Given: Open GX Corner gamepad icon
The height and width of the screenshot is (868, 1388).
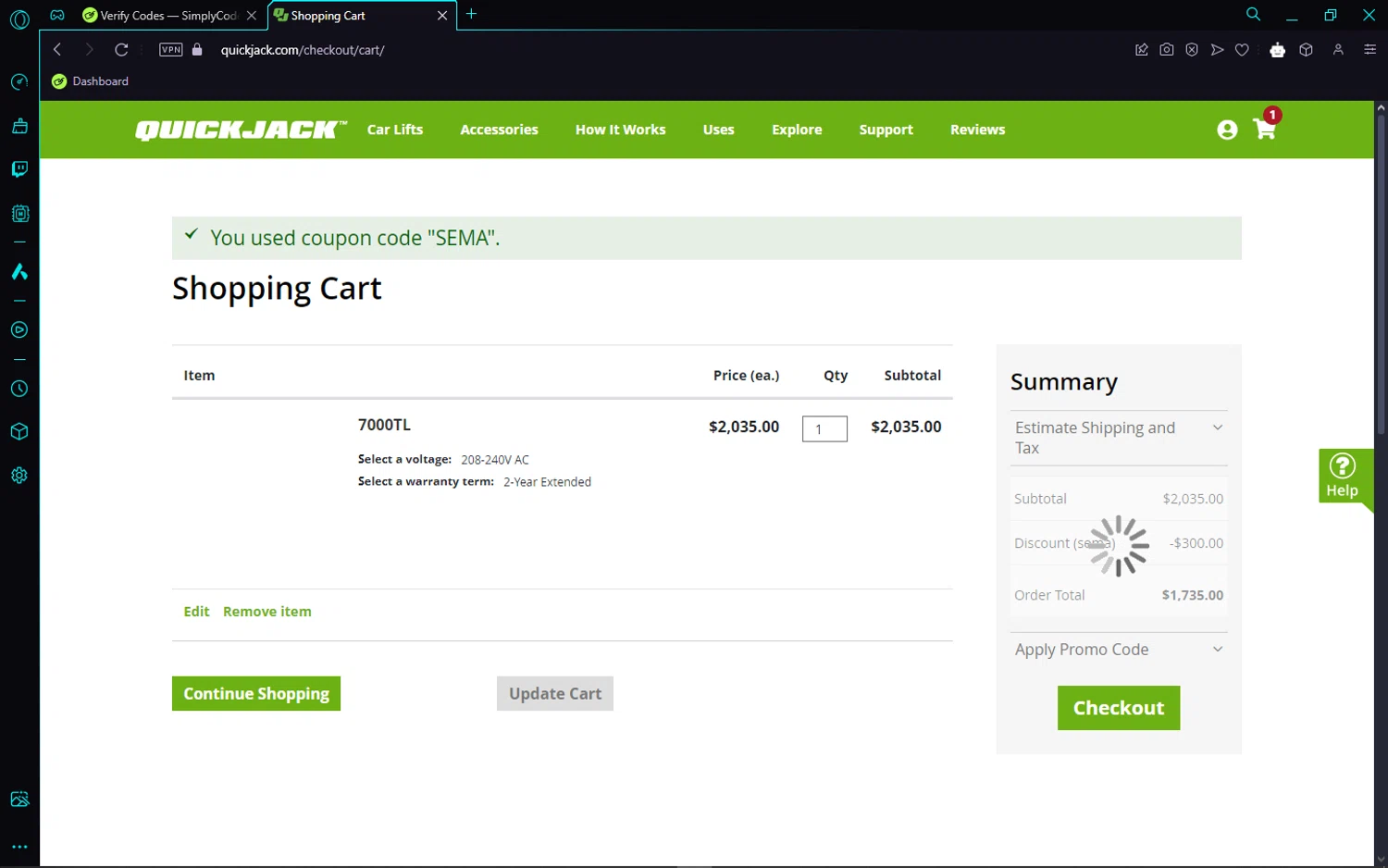Looking at the screenshot, I should (x=57, y=15).
